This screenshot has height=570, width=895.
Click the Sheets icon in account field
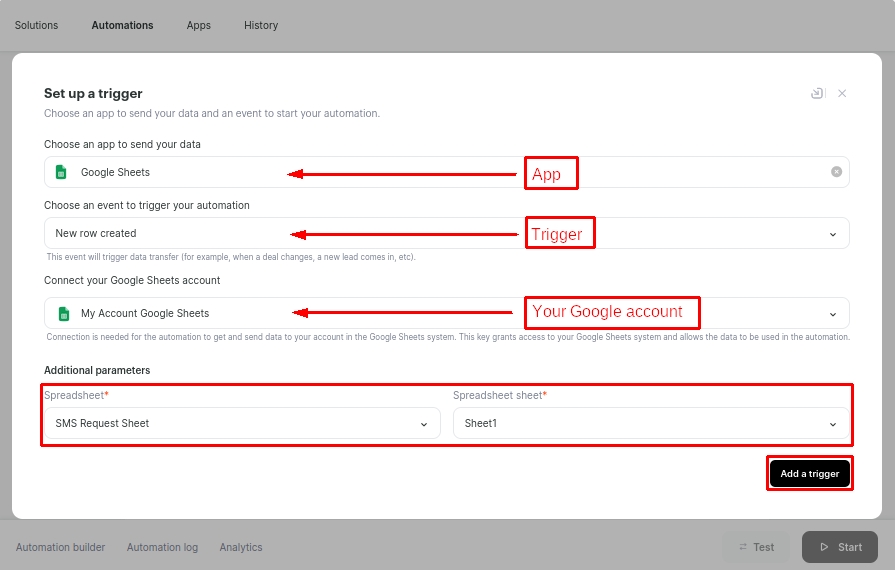pyautogui.click(x=62, y=313)
